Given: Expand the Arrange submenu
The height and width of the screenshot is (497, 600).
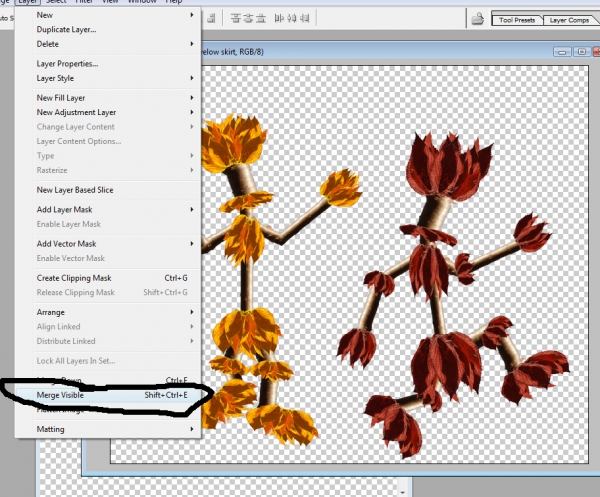Looking at the screenshot, I should pyautogui.click(x=108, y=312).
